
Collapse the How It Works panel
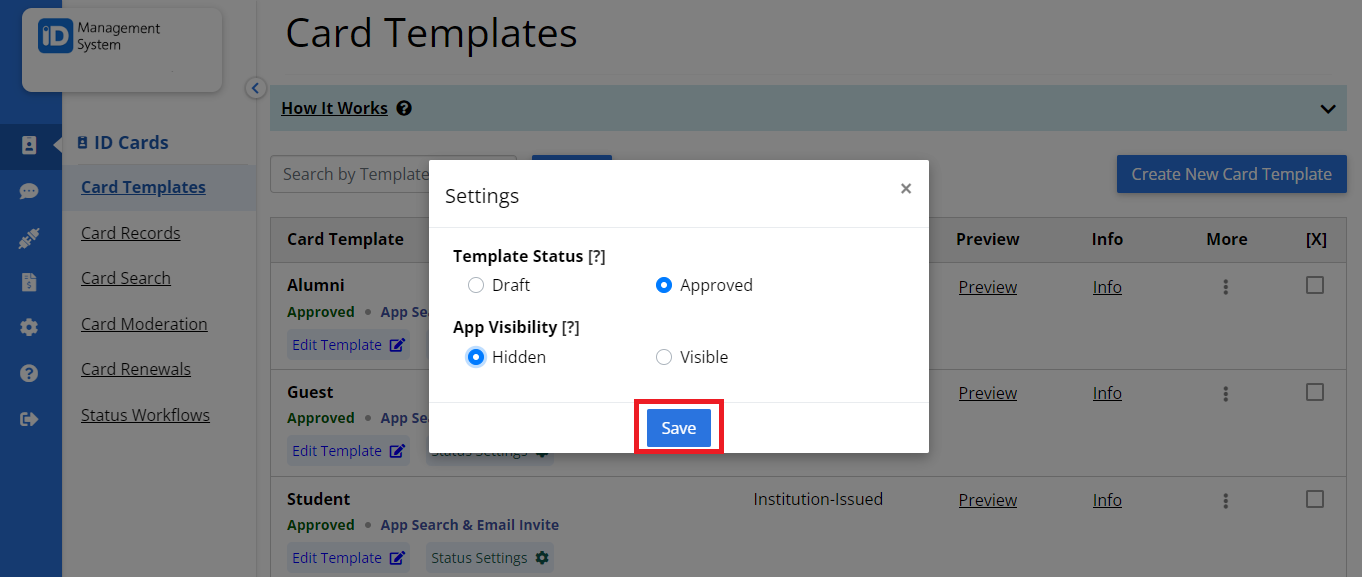point(1328,108)
